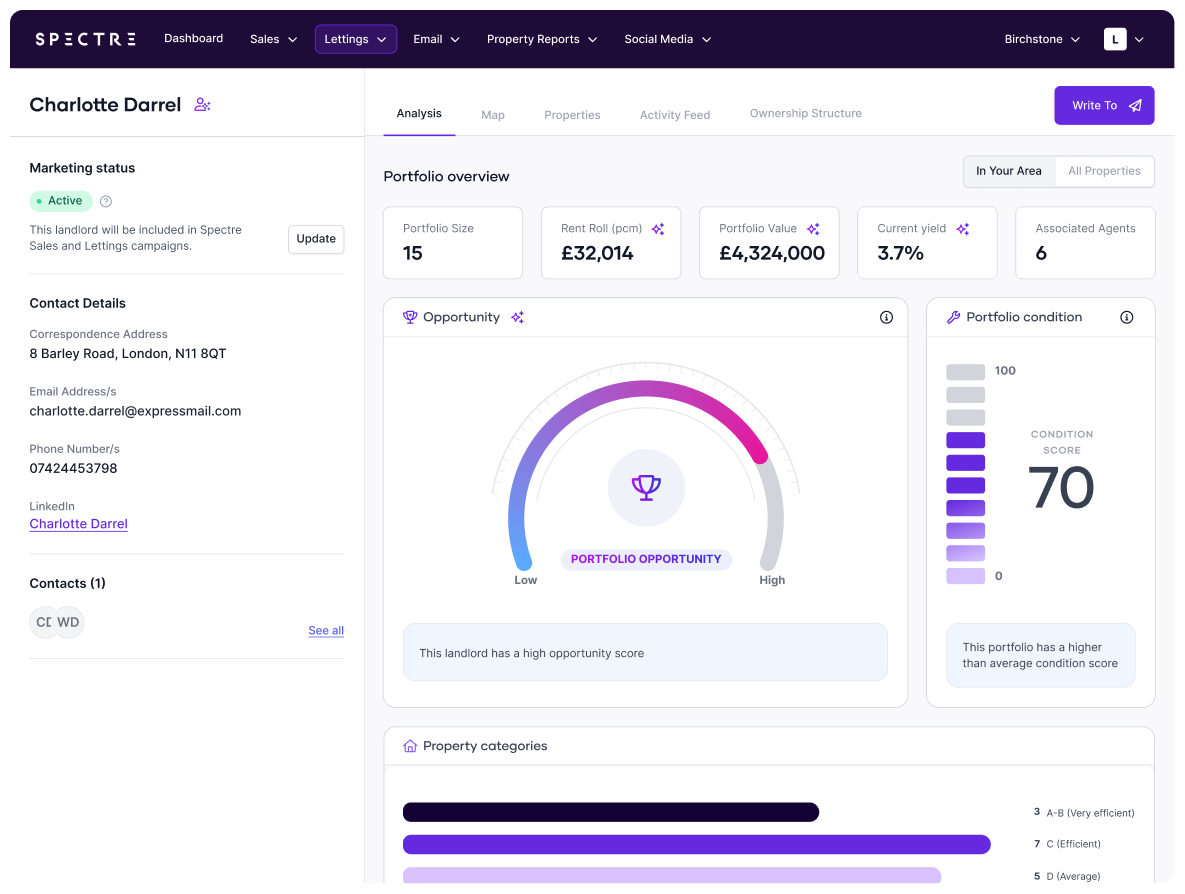Click the house icon beside Property categories
This screenshot has width=1185, height=894.
click(409, 745)
